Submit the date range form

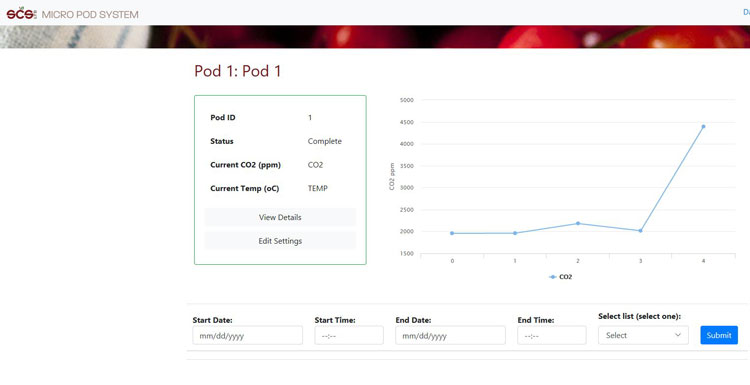pos(719,335)
